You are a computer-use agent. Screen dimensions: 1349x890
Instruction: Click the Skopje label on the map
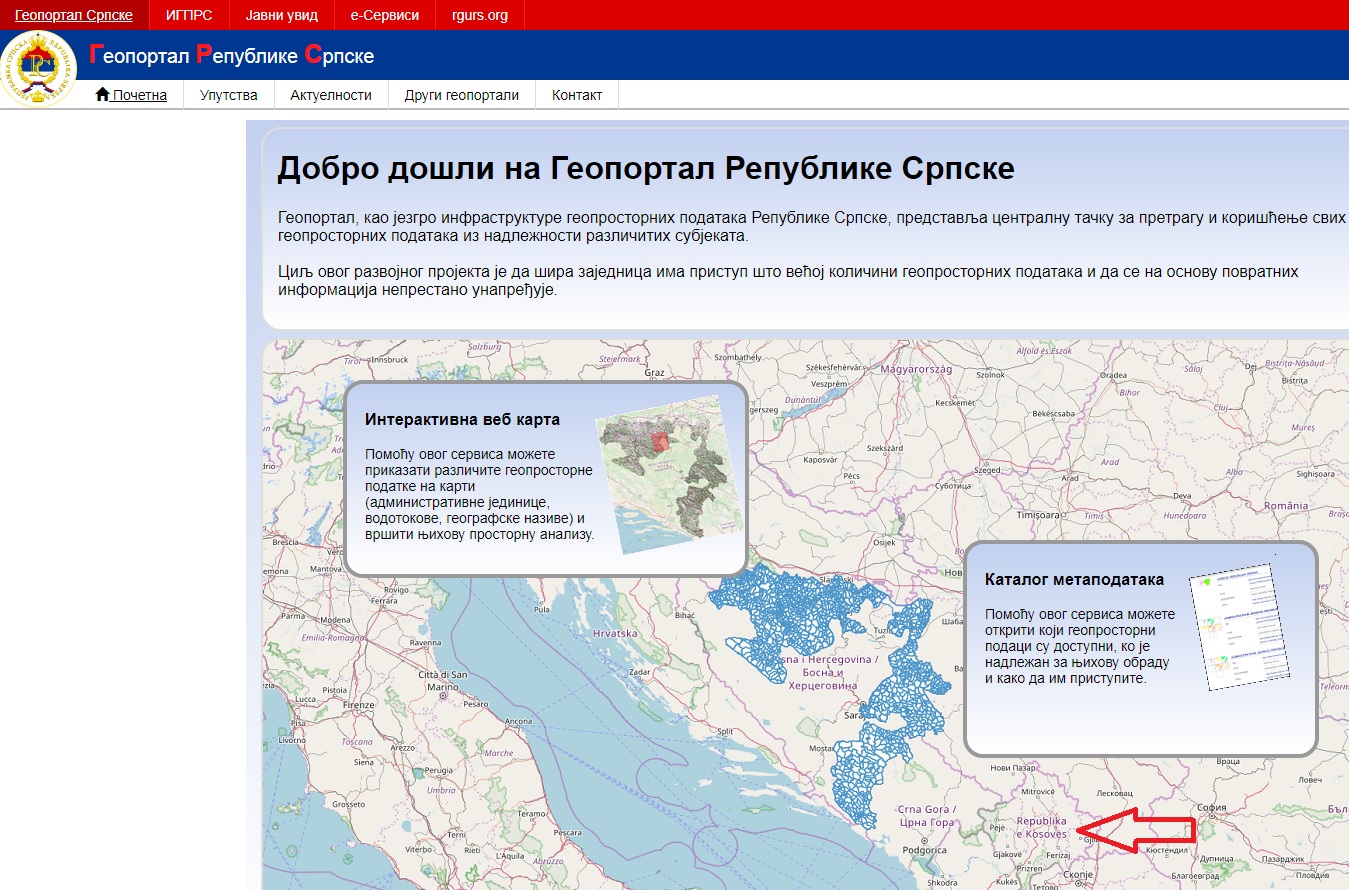[x=1080, y=874]
